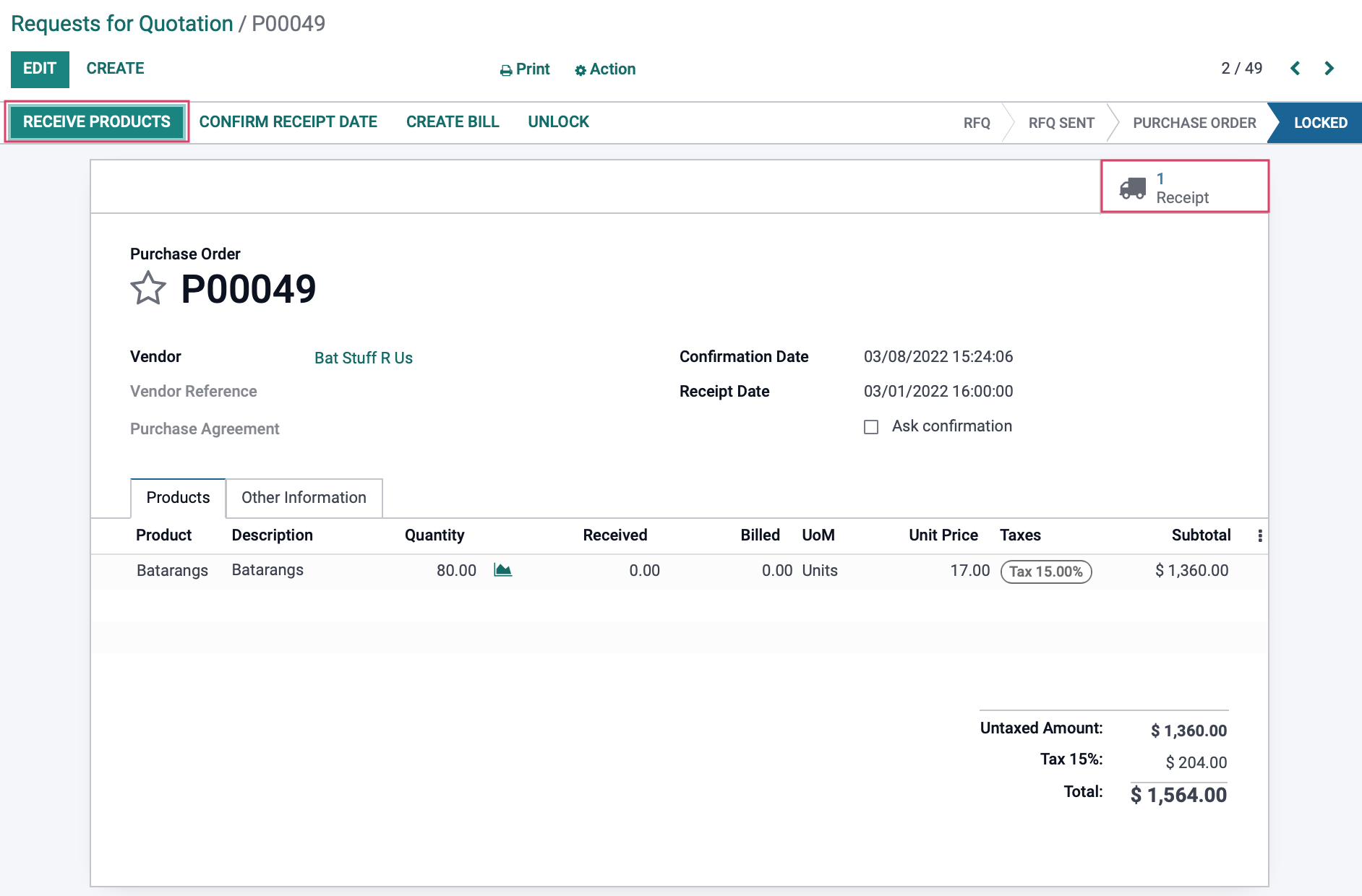Click the EDIT button

tap(40, 69)
